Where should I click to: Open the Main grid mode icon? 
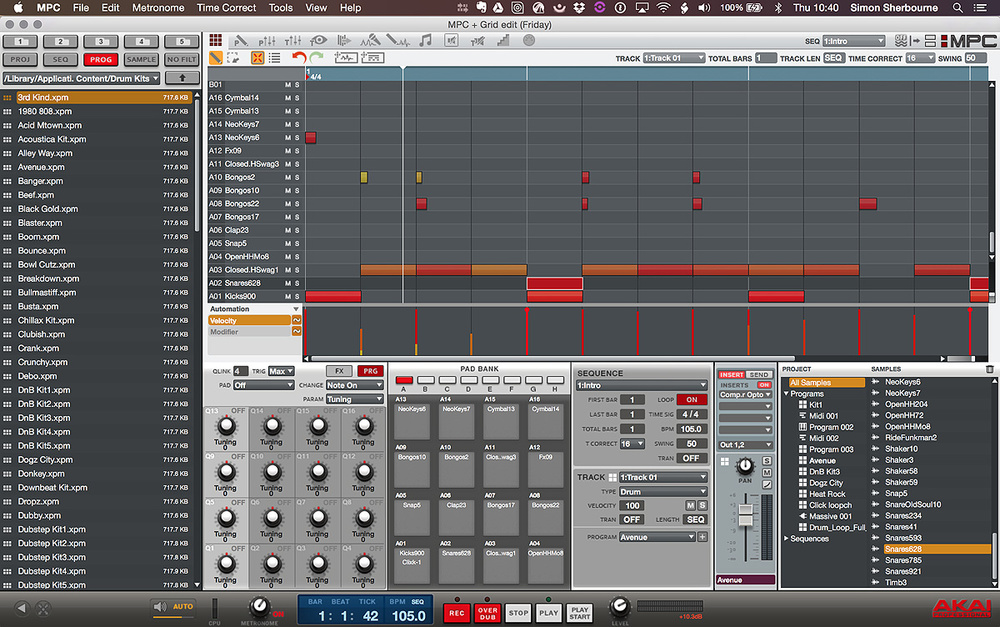[x=216, y=40]
